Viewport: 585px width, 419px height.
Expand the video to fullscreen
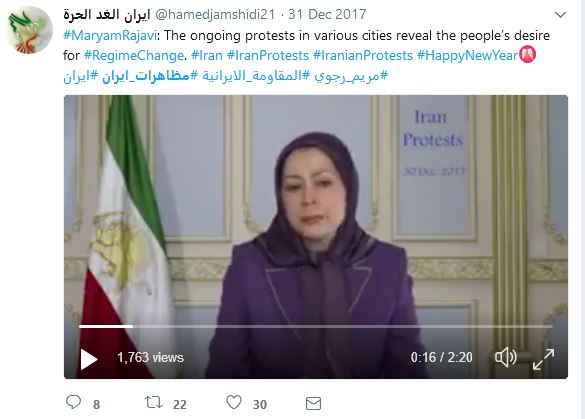[x=544, y=359]
